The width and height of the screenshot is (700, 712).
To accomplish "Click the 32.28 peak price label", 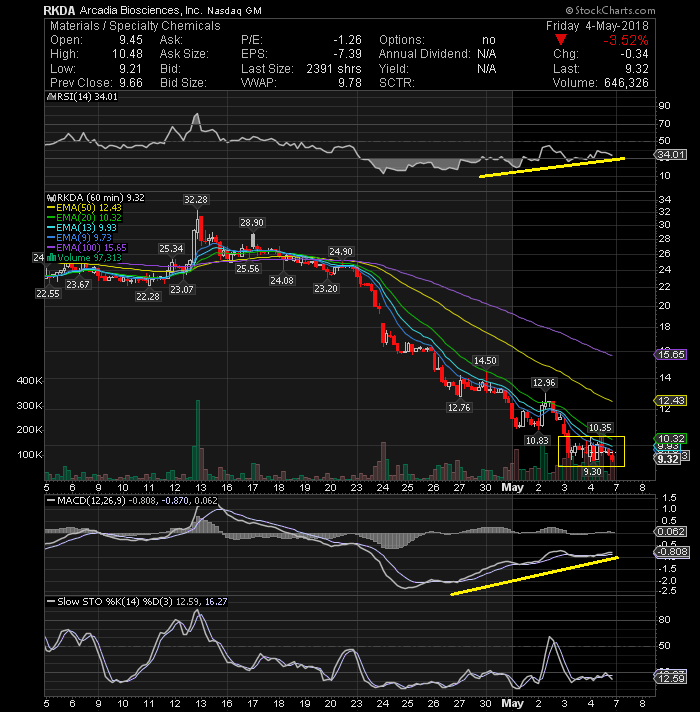I will [196, 199].
